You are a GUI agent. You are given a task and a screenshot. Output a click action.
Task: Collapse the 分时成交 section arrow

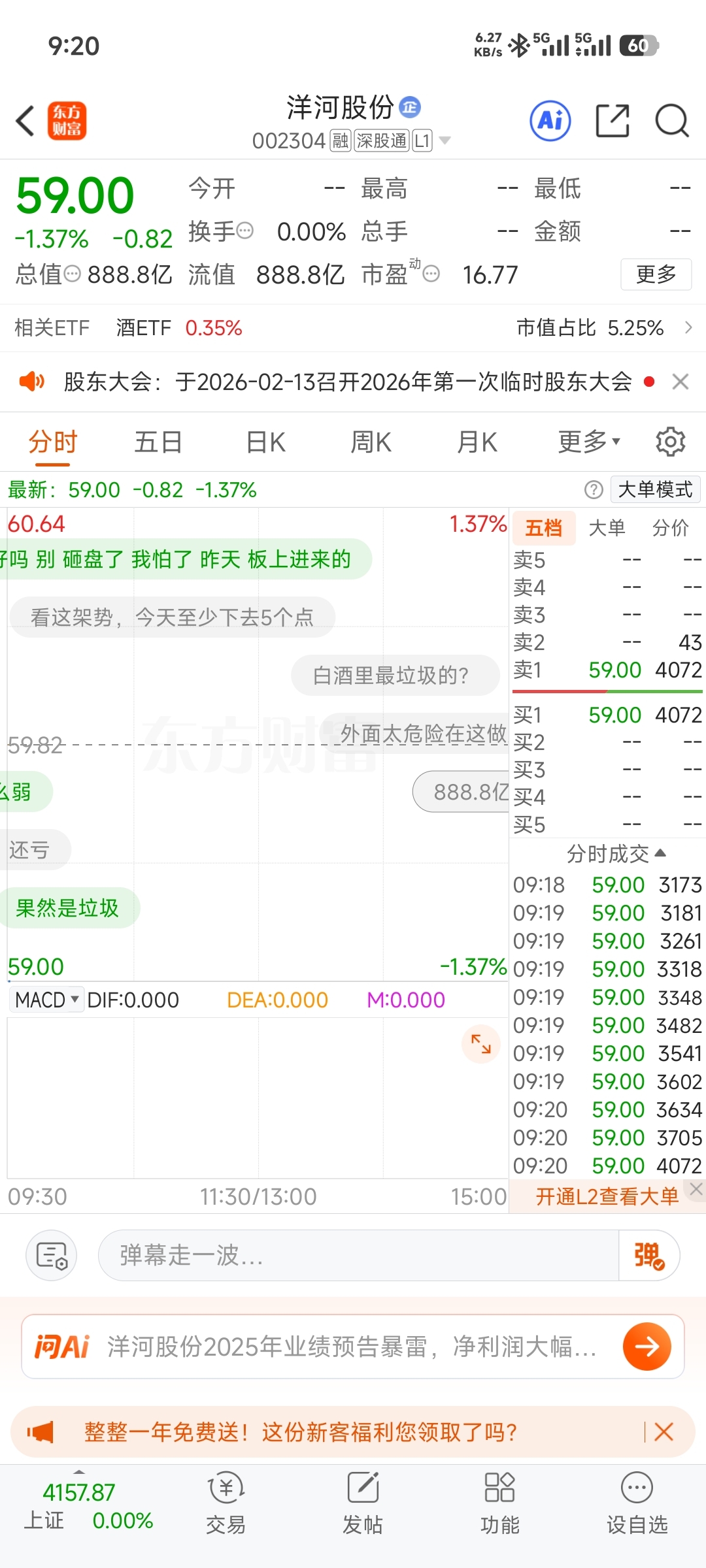pyautogui.click(x=660, y=853)
